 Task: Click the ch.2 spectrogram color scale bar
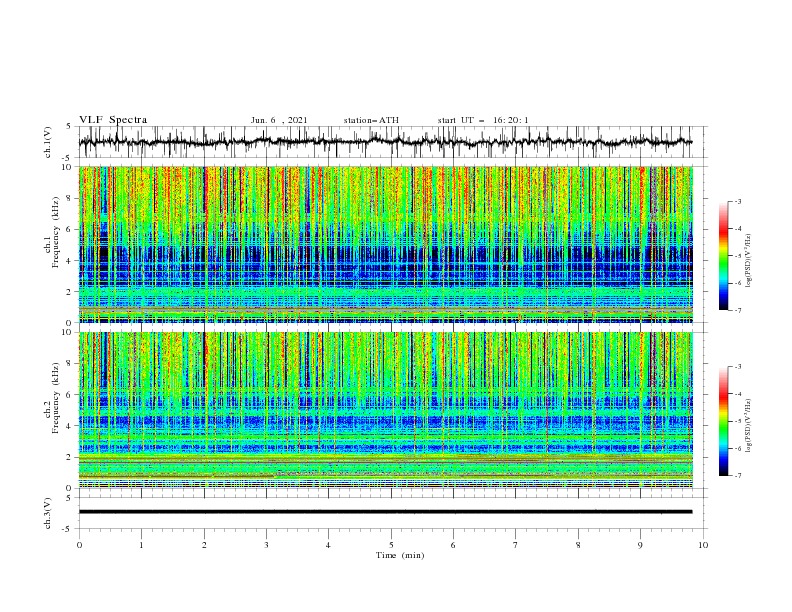pos(723,421)
